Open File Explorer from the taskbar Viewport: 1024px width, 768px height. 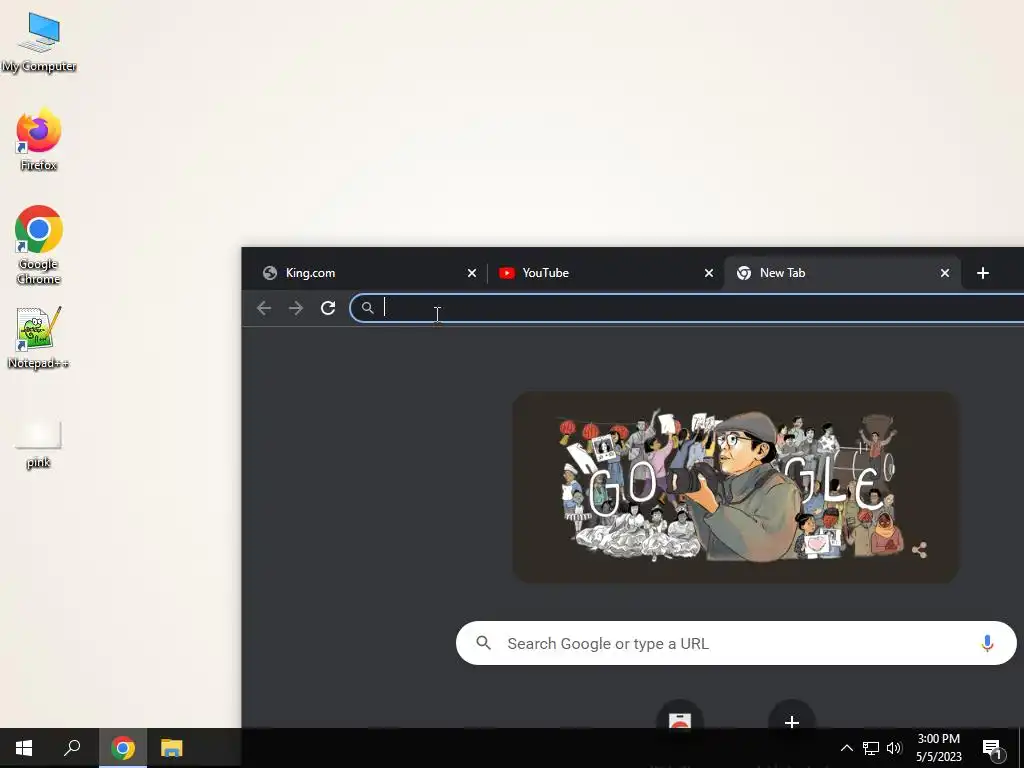coord(171,748)
